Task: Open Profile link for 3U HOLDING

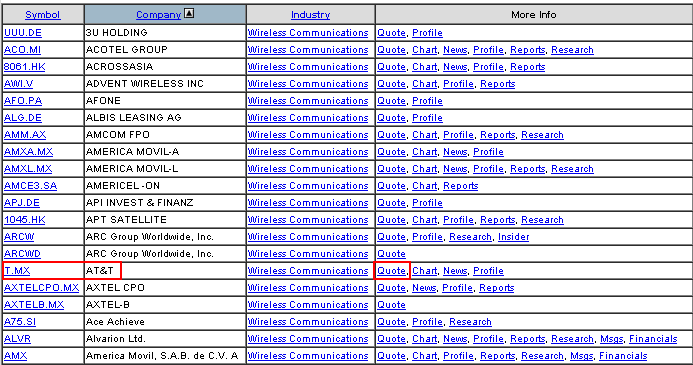Action: click(x=427, y=33)
